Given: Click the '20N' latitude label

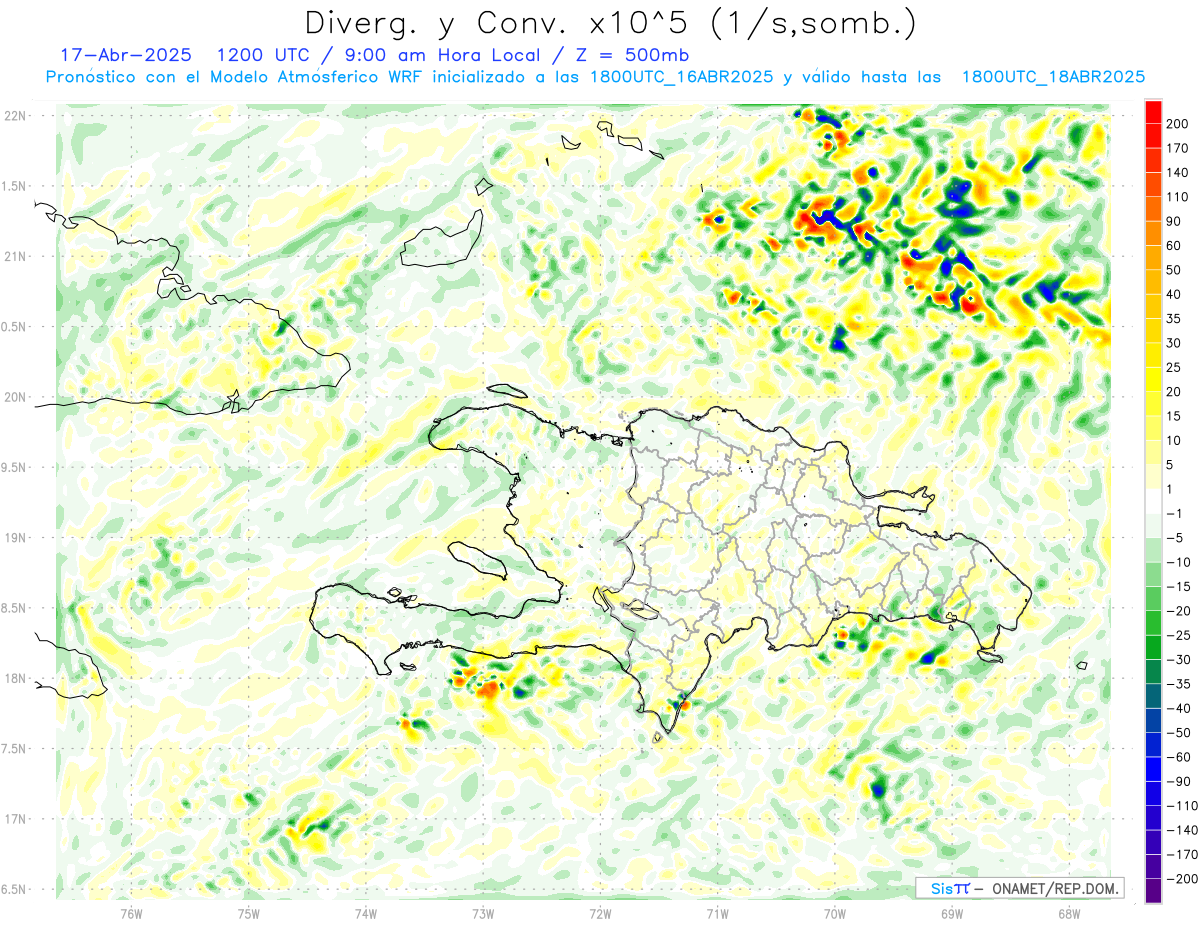Looking at the screenshot, I should point(15,397).
